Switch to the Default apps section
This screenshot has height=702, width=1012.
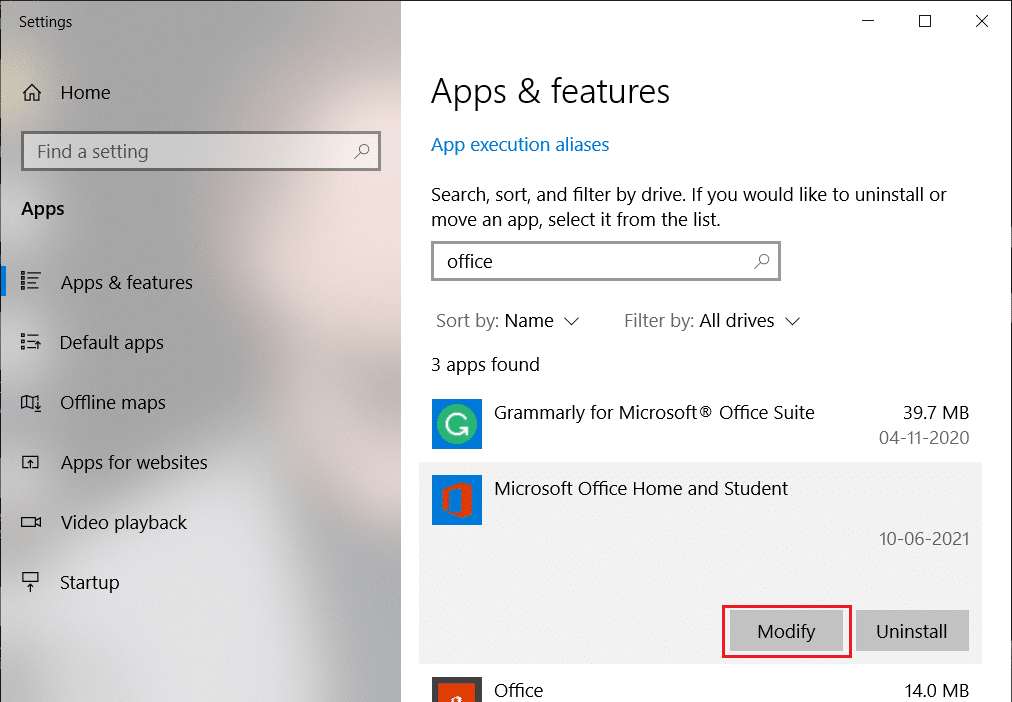click(x=112, y=342)
